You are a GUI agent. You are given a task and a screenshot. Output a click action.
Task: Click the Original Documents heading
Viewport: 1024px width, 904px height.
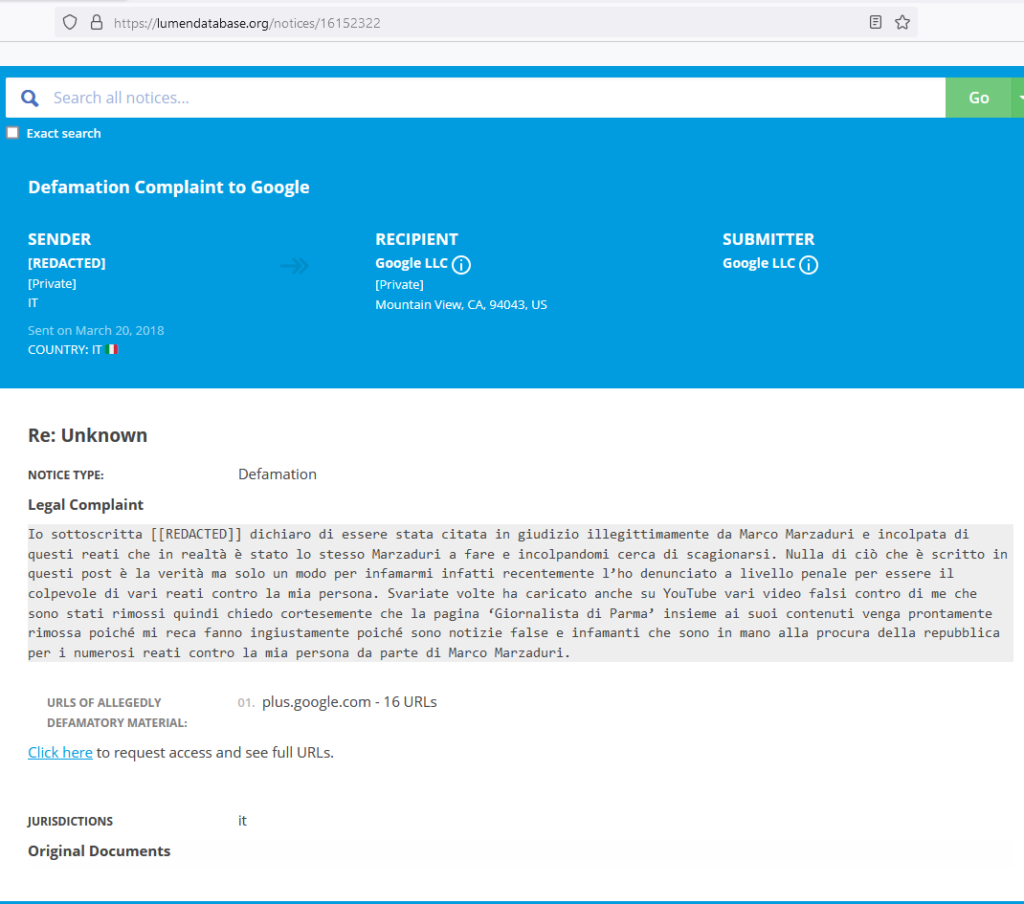coord(99,851)
